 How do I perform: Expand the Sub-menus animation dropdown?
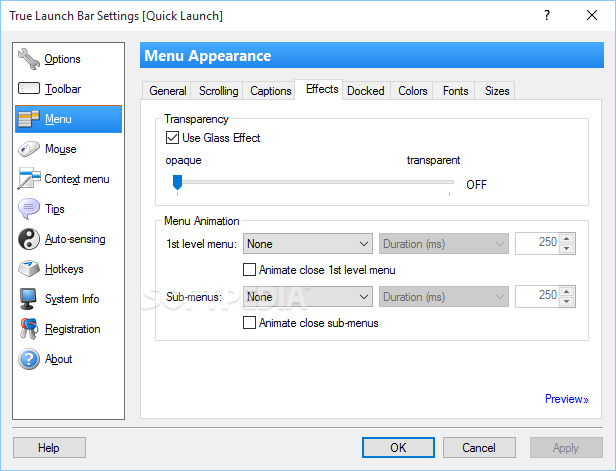point(308,296)
